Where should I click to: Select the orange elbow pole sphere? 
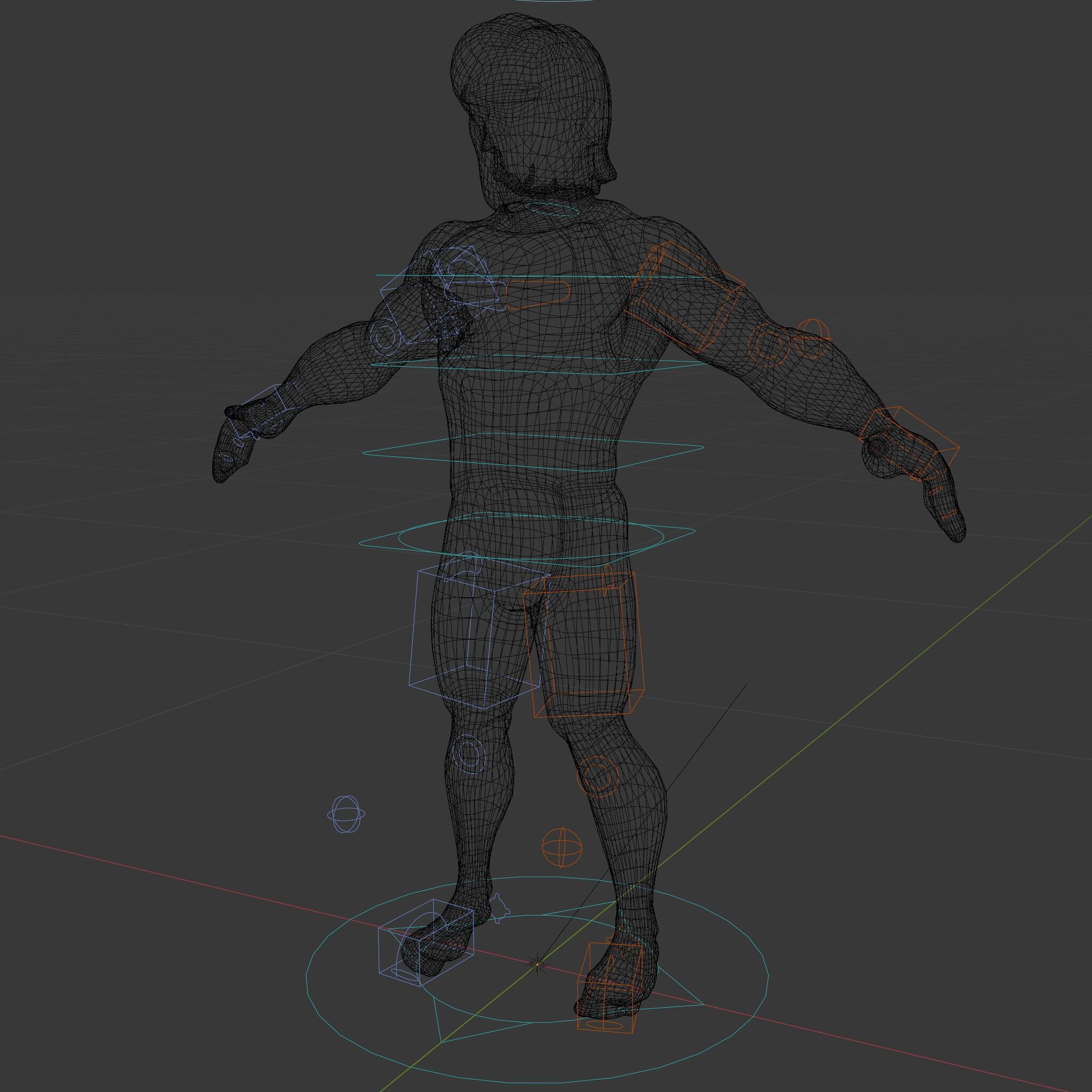pos(812,339)
